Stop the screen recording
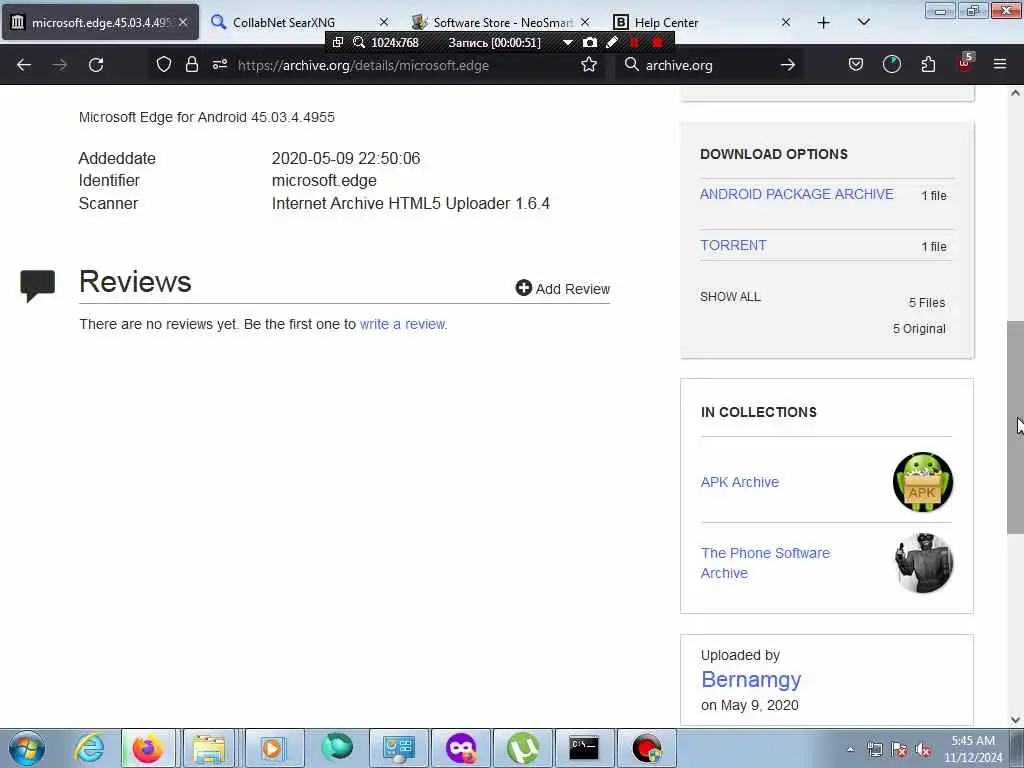 pos(658,42)
